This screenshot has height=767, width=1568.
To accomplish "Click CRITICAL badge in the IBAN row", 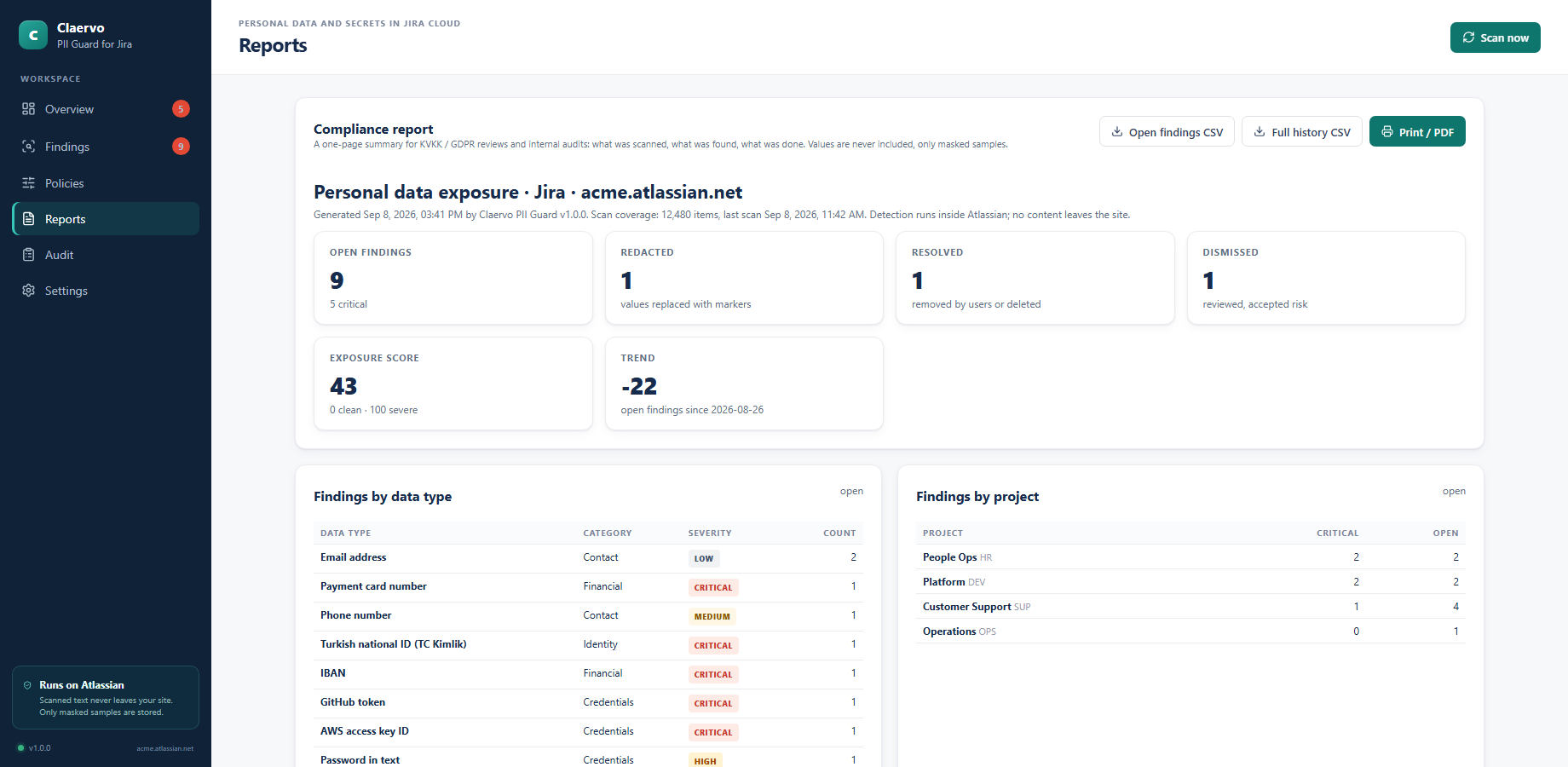I will pos(713,675).
